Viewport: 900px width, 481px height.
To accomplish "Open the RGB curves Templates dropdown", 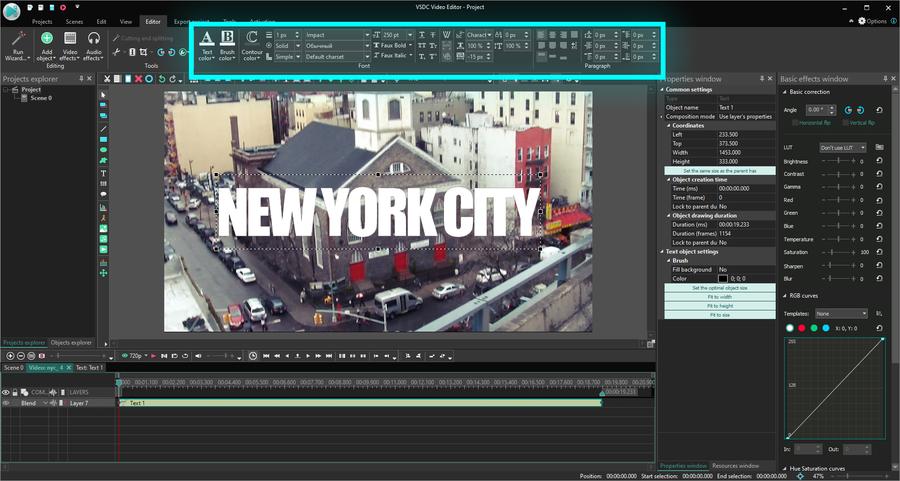I will (x=841, y=314).
